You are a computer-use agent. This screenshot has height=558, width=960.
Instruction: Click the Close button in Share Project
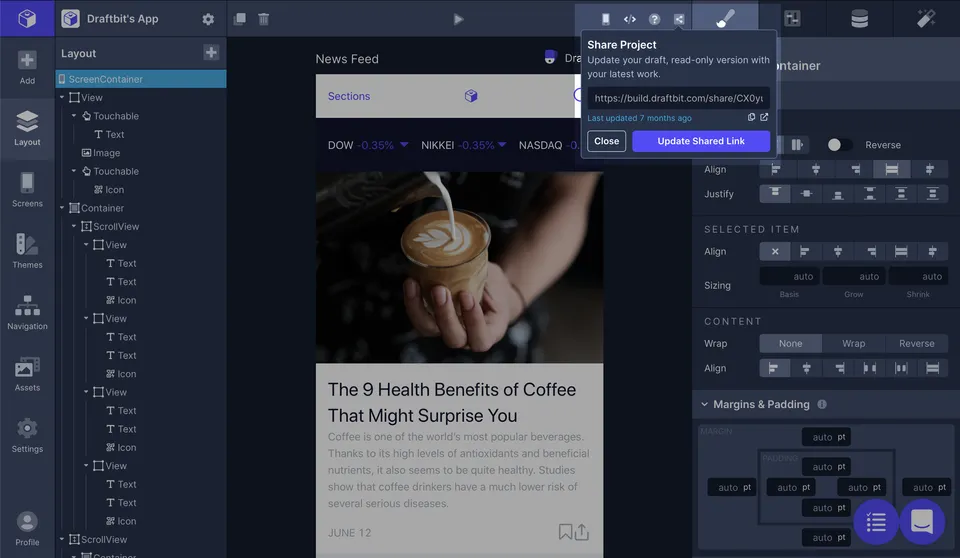pos(606,141)
